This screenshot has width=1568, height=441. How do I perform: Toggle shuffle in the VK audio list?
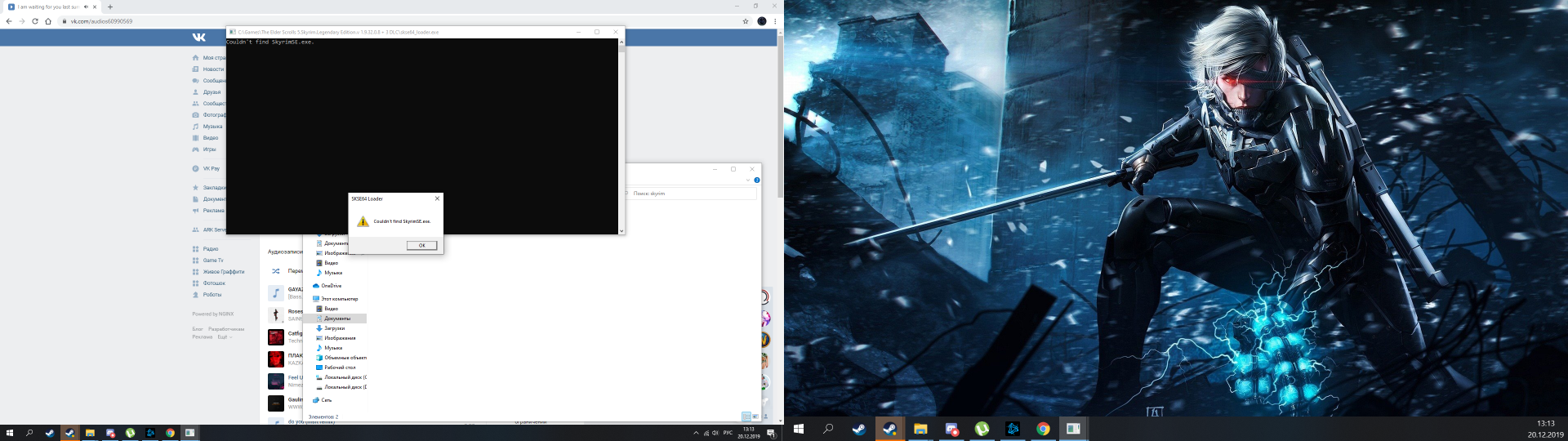pyautogui.click(x=275, y=271)
